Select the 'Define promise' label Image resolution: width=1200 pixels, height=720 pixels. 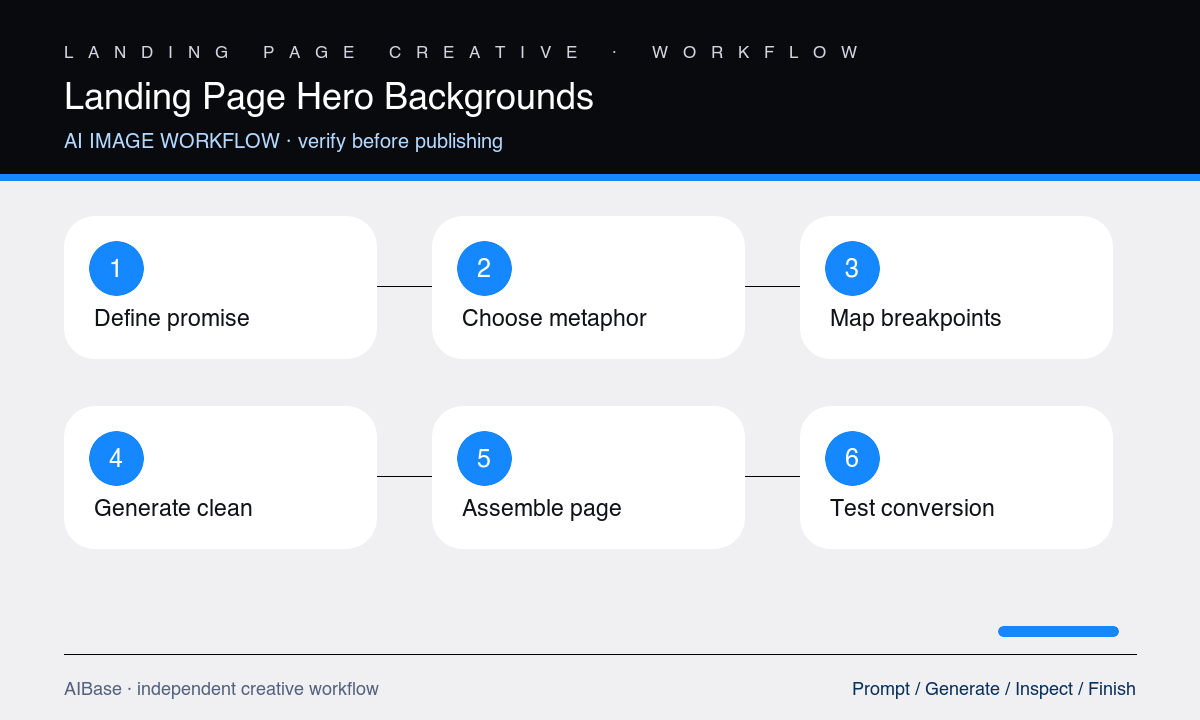click(172, 318)
